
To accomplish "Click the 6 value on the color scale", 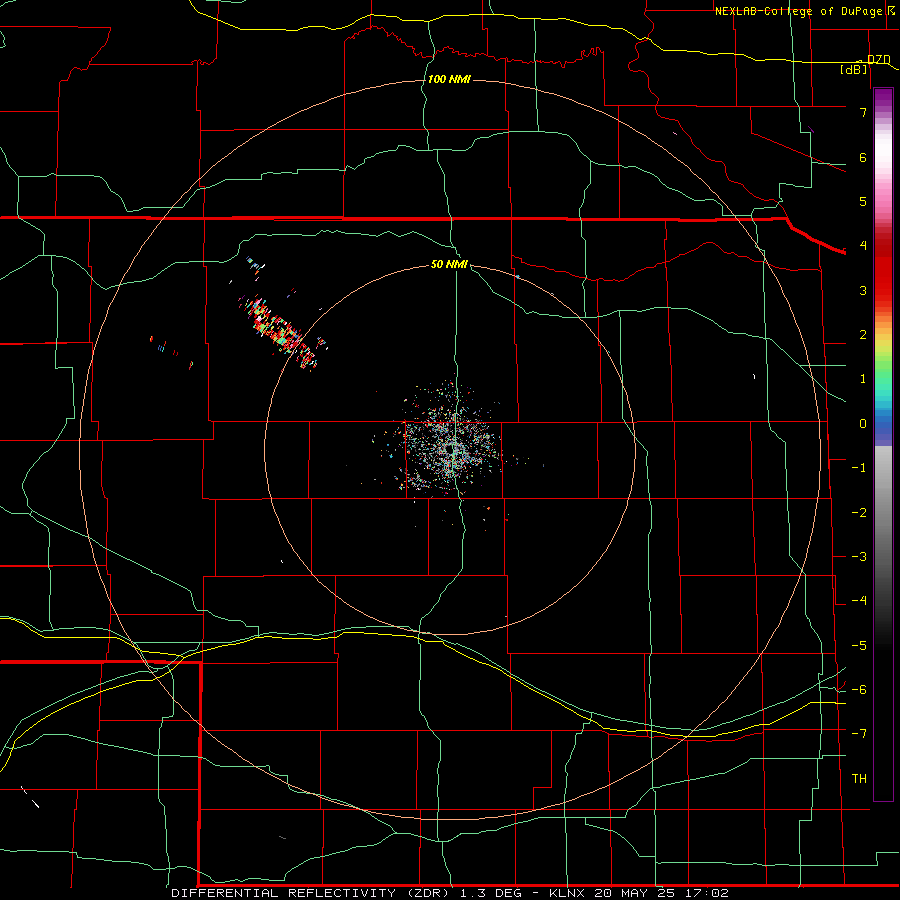I will (863, 157).
